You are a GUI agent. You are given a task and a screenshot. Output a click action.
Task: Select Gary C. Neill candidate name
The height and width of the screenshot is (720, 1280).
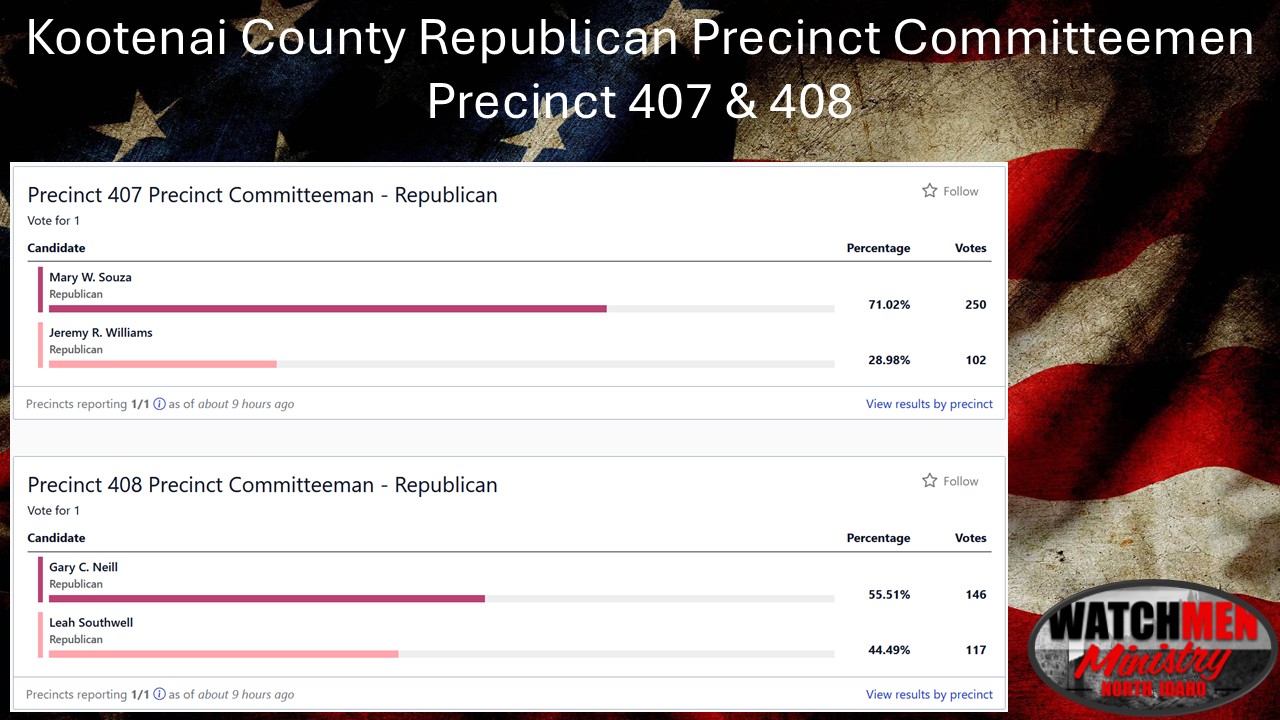click(x=83, y=567)
